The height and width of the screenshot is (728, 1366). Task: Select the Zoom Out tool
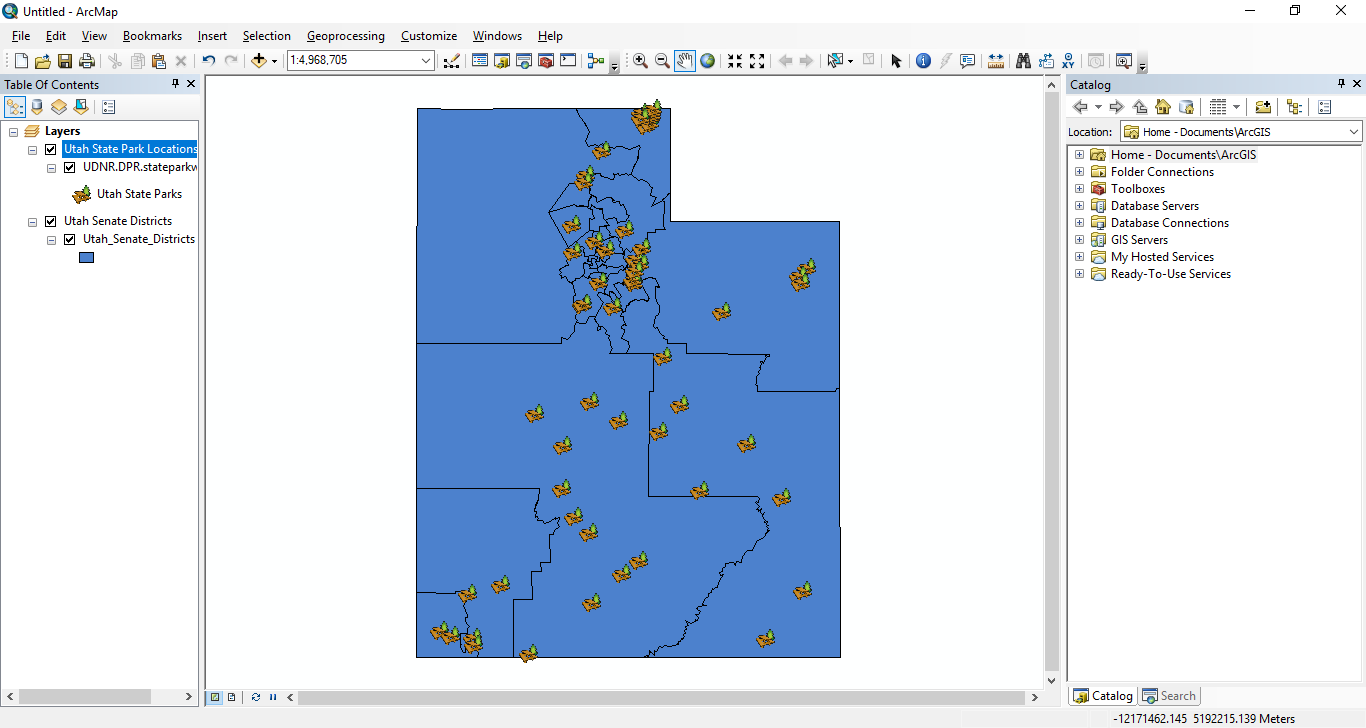662,61
